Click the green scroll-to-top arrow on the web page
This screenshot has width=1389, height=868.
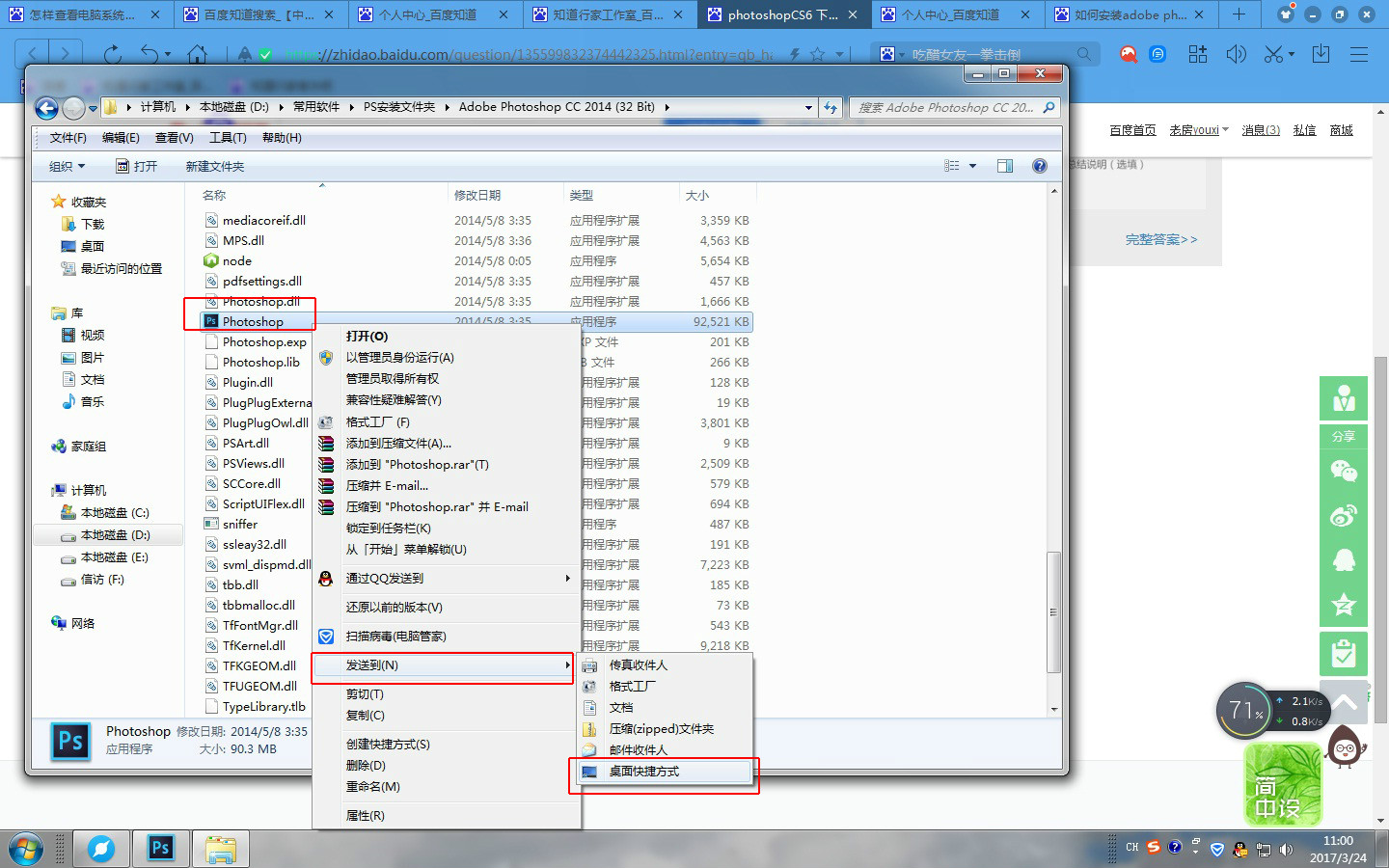point(1344,702)
